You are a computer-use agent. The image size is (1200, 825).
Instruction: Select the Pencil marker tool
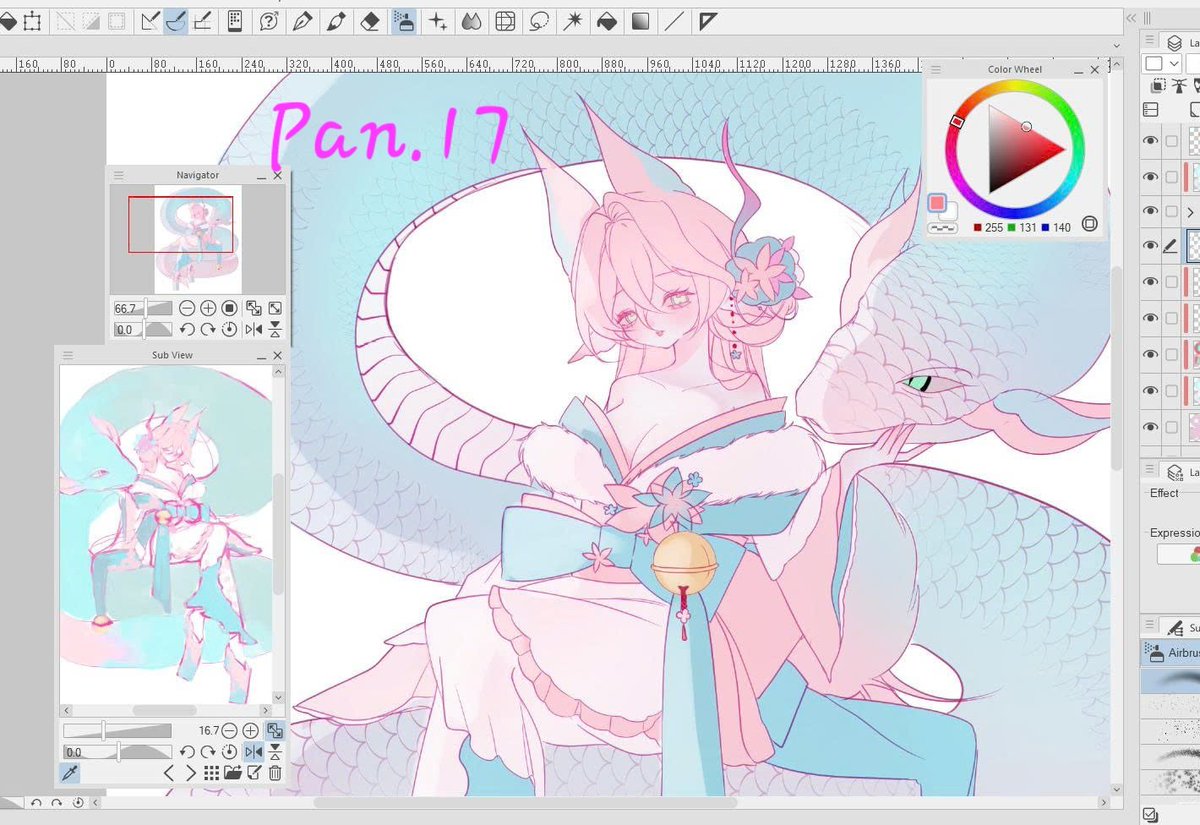pos(336,21)
